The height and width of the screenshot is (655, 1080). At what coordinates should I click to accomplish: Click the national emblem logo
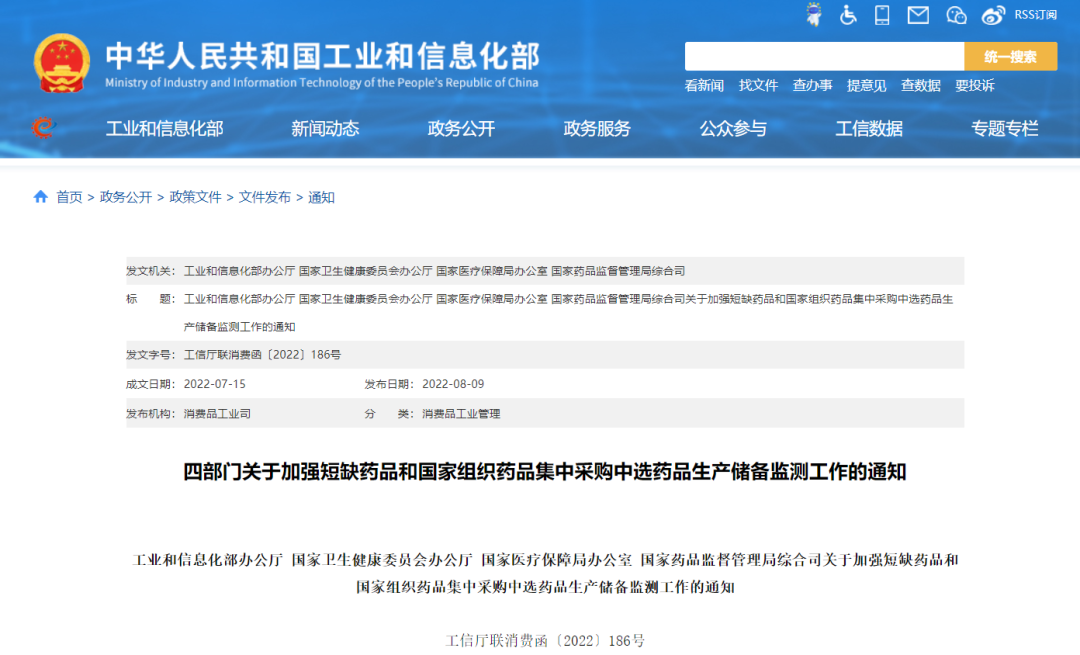(x=62, y=63)
